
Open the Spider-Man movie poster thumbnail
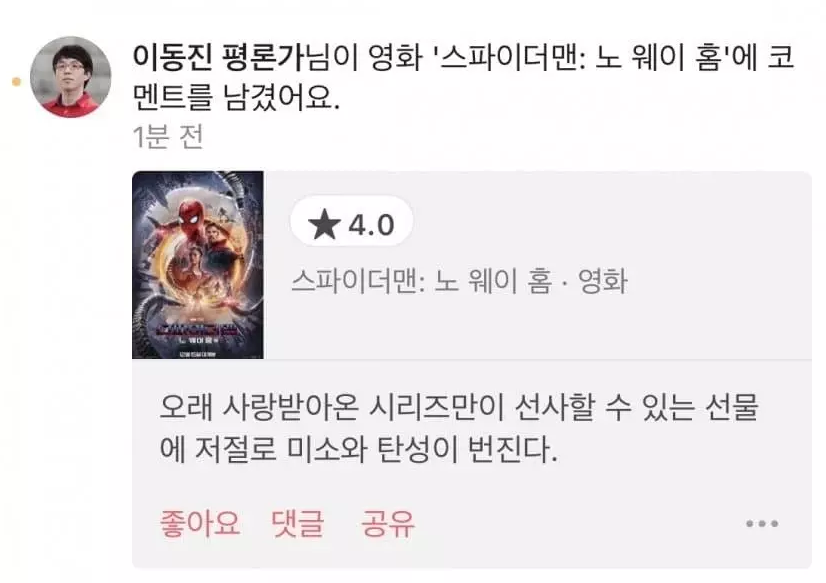pyautogui.click(x=198, y=265)
